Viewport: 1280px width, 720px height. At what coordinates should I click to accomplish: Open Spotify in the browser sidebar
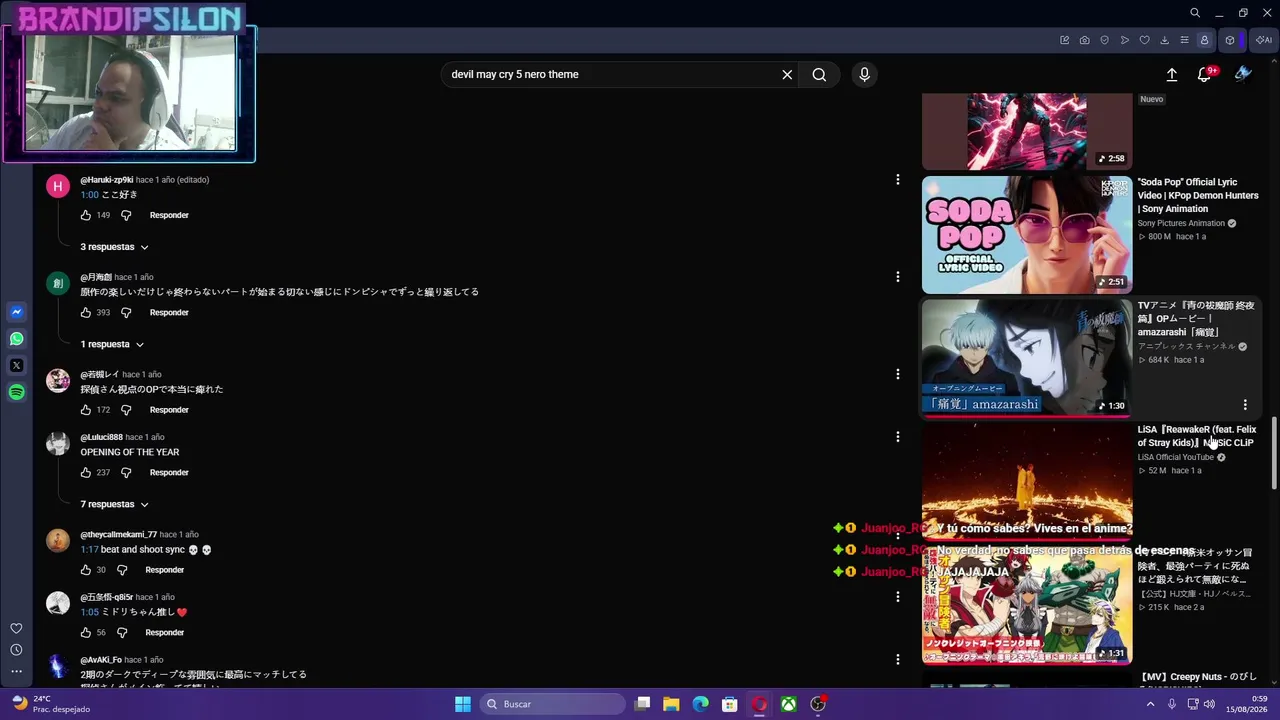point(16,393)
